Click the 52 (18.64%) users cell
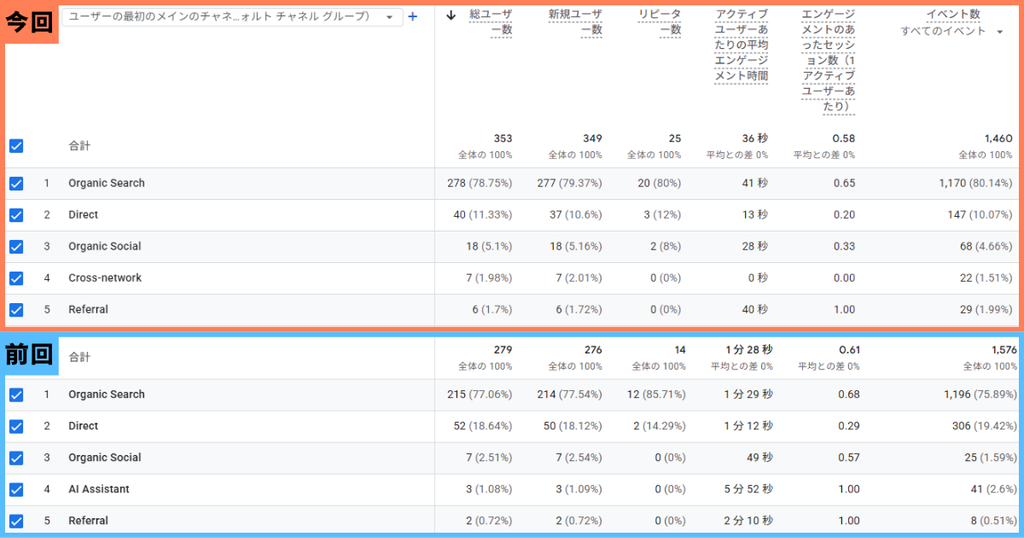The image size is (1024, 538). 483,426
